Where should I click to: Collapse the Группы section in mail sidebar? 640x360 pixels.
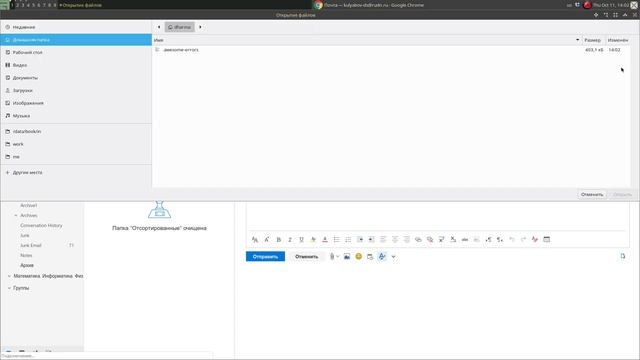coord(9,288)
